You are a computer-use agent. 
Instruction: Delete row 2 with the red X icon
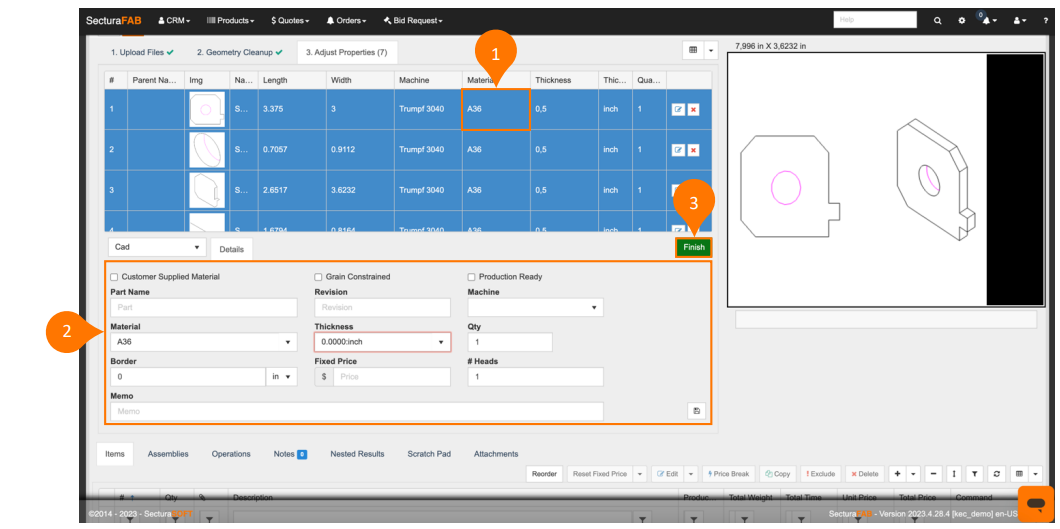693,150
